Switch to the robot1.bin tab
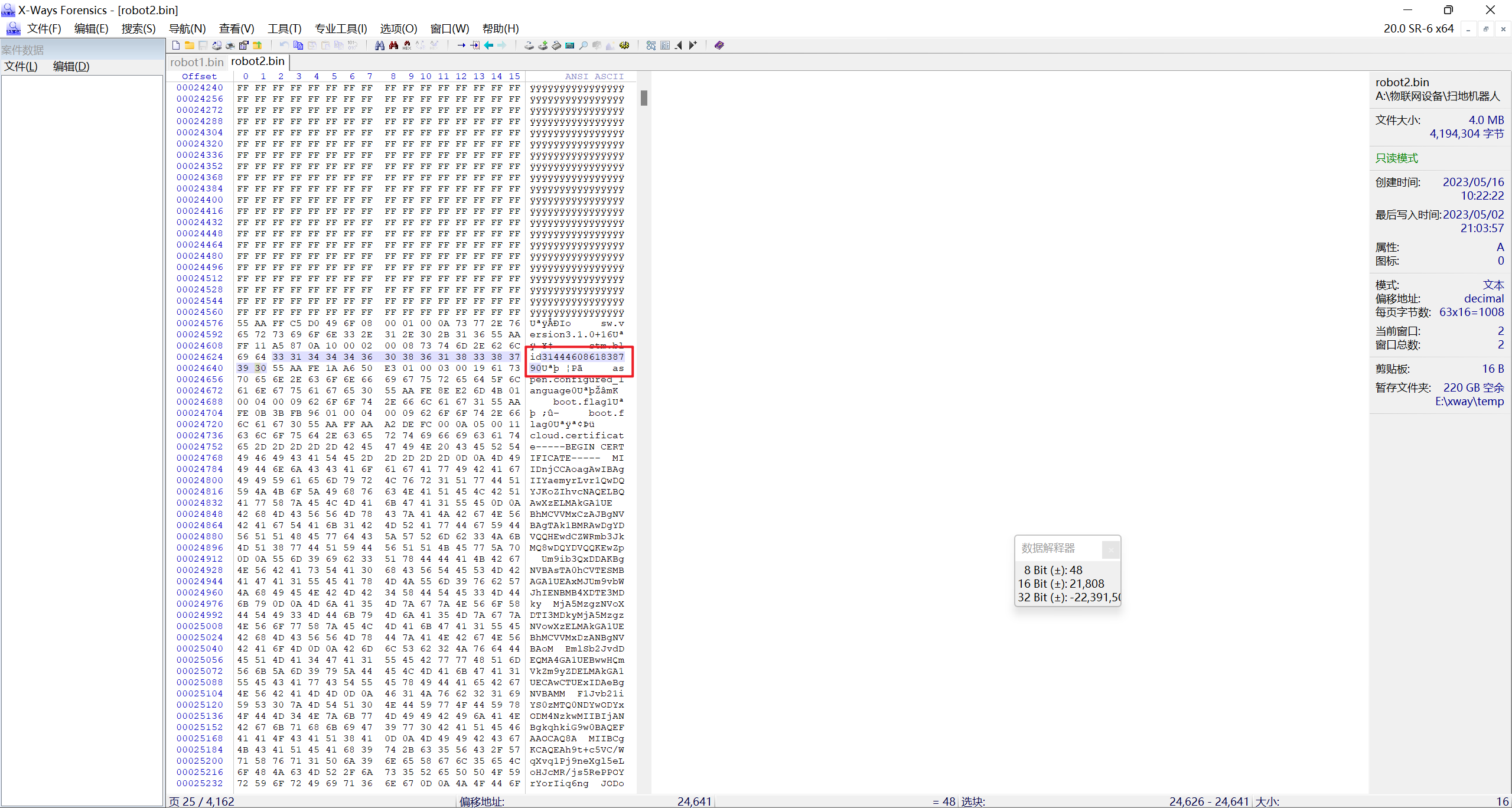The image size is (1512, 808). pos(197,62)
